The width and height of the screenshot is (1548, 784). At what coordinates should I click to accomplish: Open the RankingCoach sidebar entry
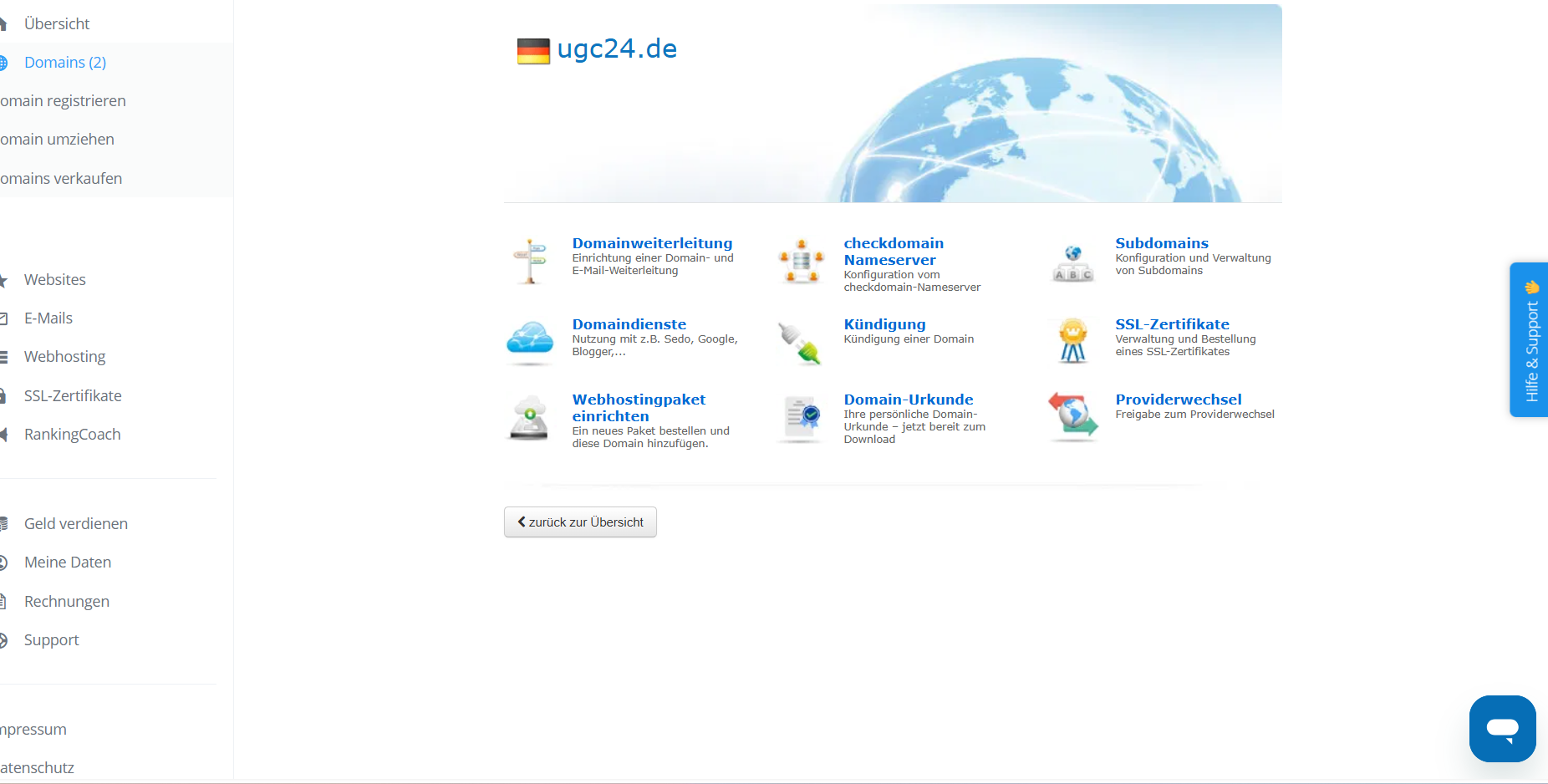[x=72, y=435]
